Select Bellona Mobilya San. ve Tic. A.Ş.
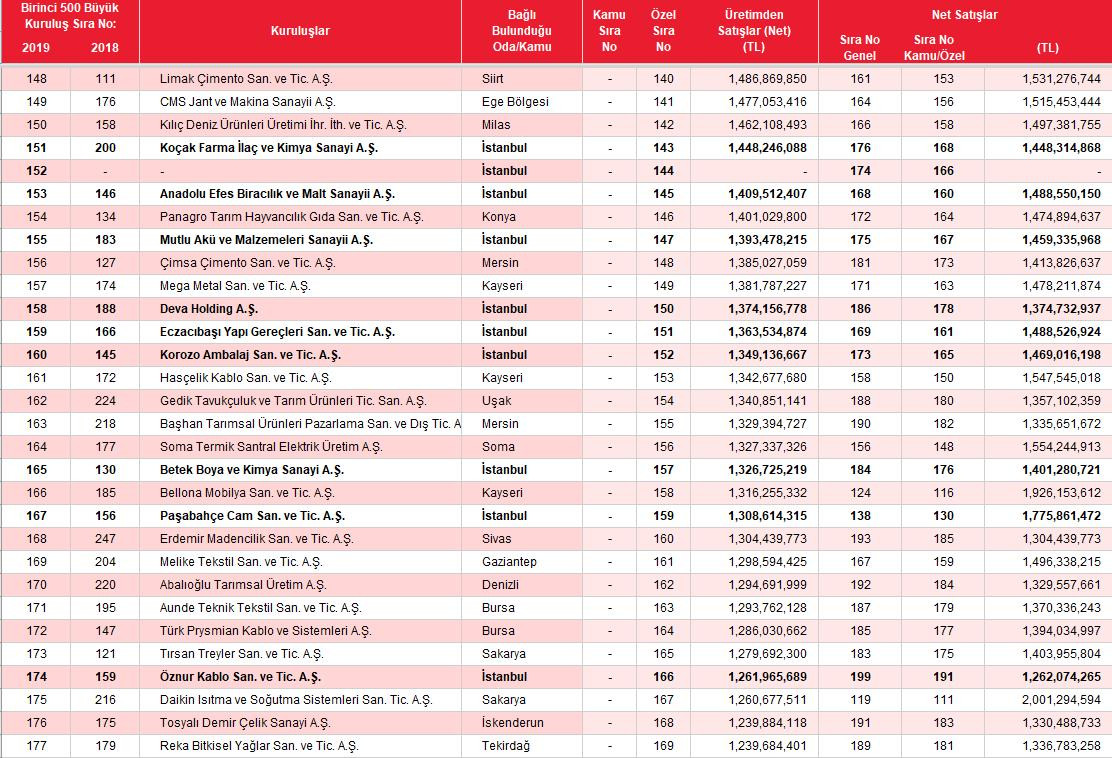Viewport: 1112px width, 758px height. point(247,493)
